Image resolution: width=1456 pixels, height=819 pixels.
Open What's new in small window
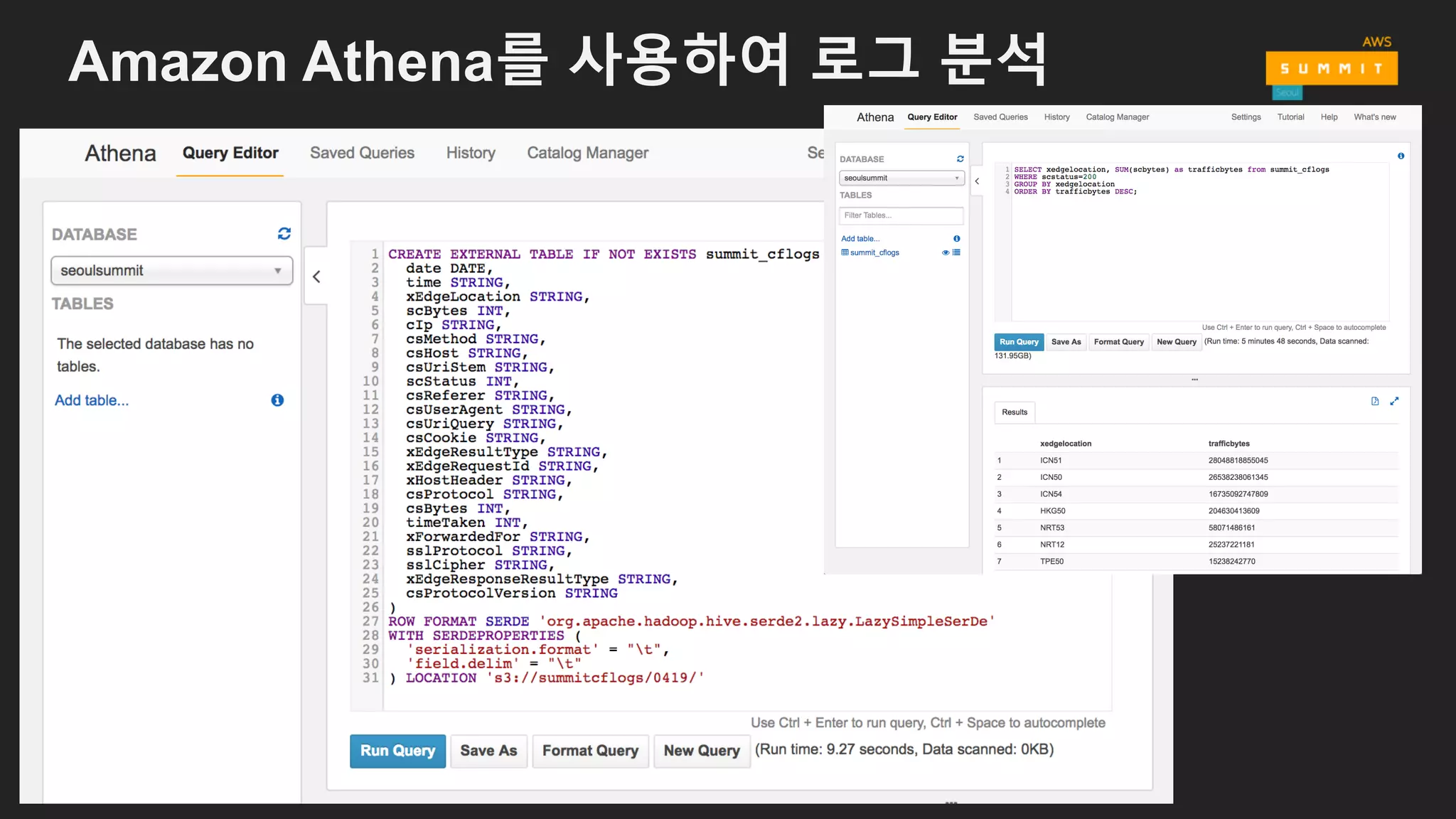click(1374, 117)
